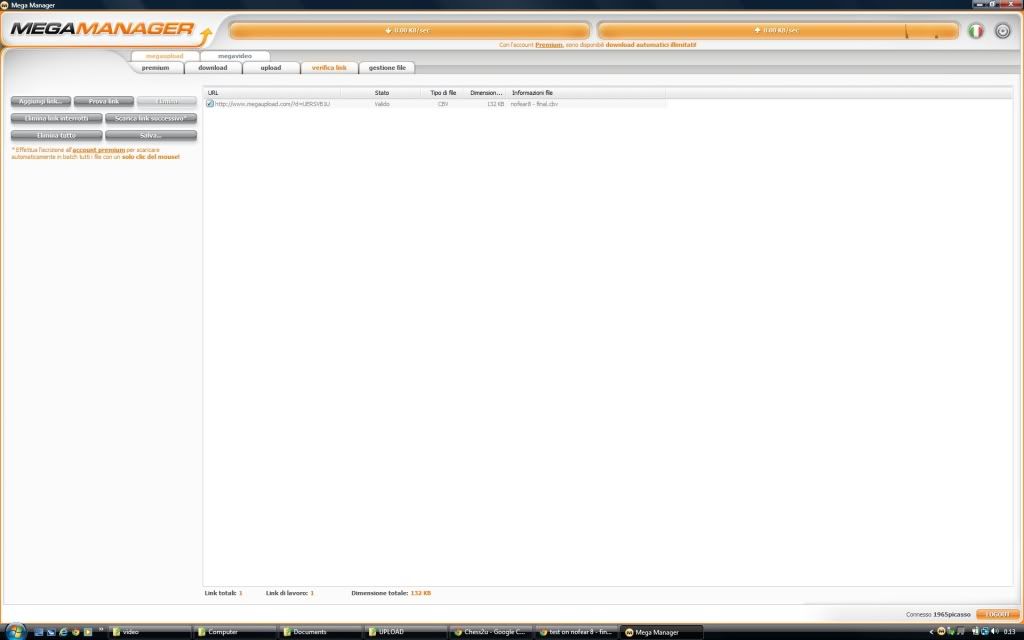The image size is (1024, 640).
Task: Click Scarica link successivo button
Action: click(151, 118)
